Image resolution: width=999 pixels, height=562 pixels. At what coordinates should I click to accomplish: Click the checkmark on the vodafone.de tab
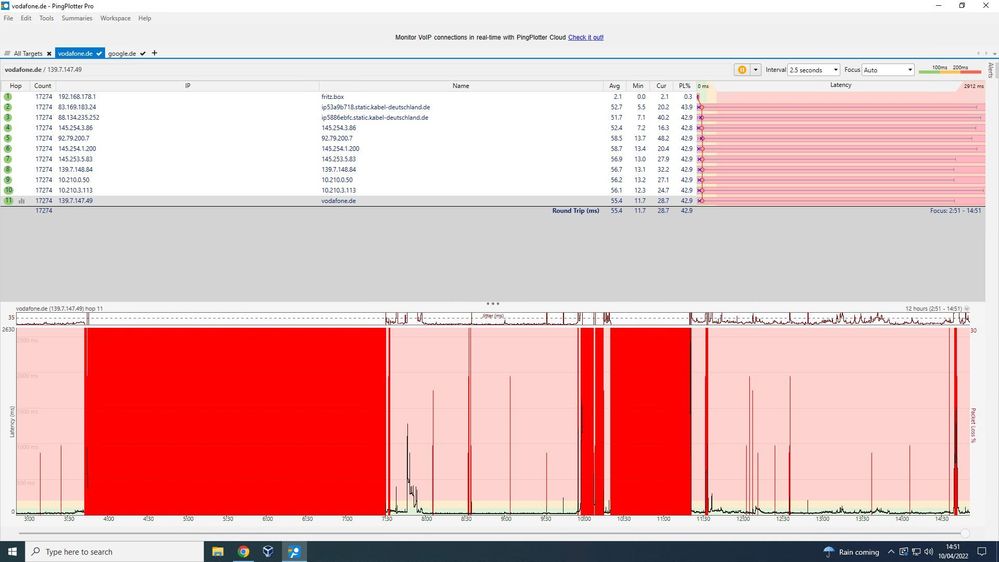click(x=99, y=54)
